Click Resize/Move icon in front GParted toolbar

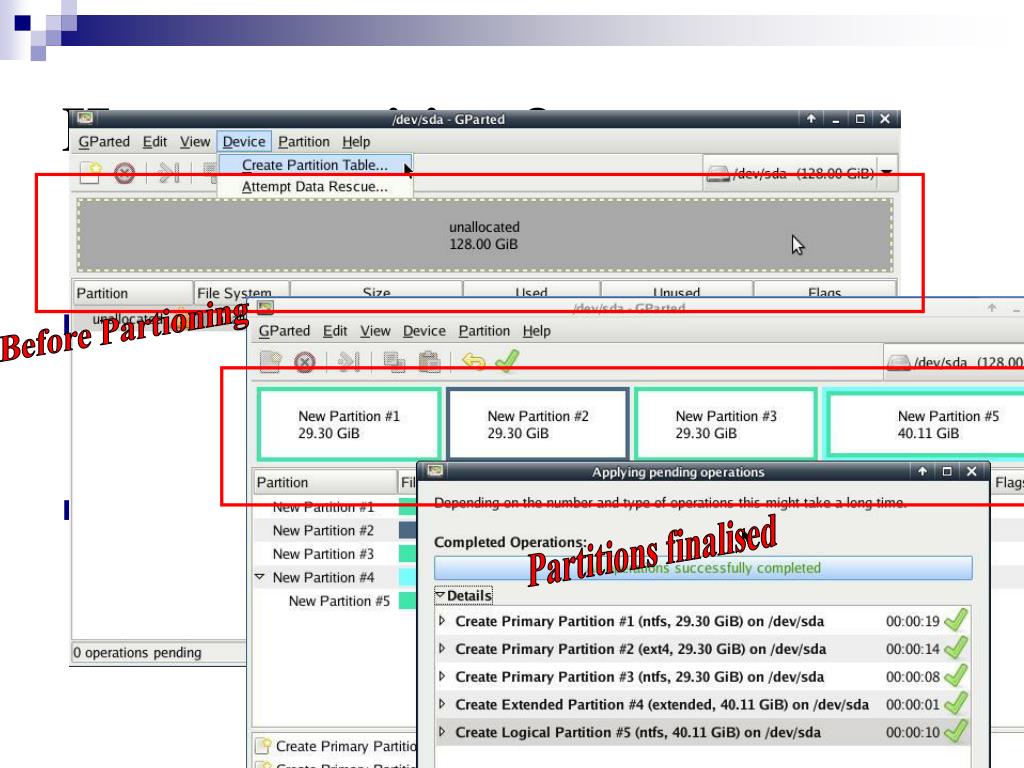349,361
